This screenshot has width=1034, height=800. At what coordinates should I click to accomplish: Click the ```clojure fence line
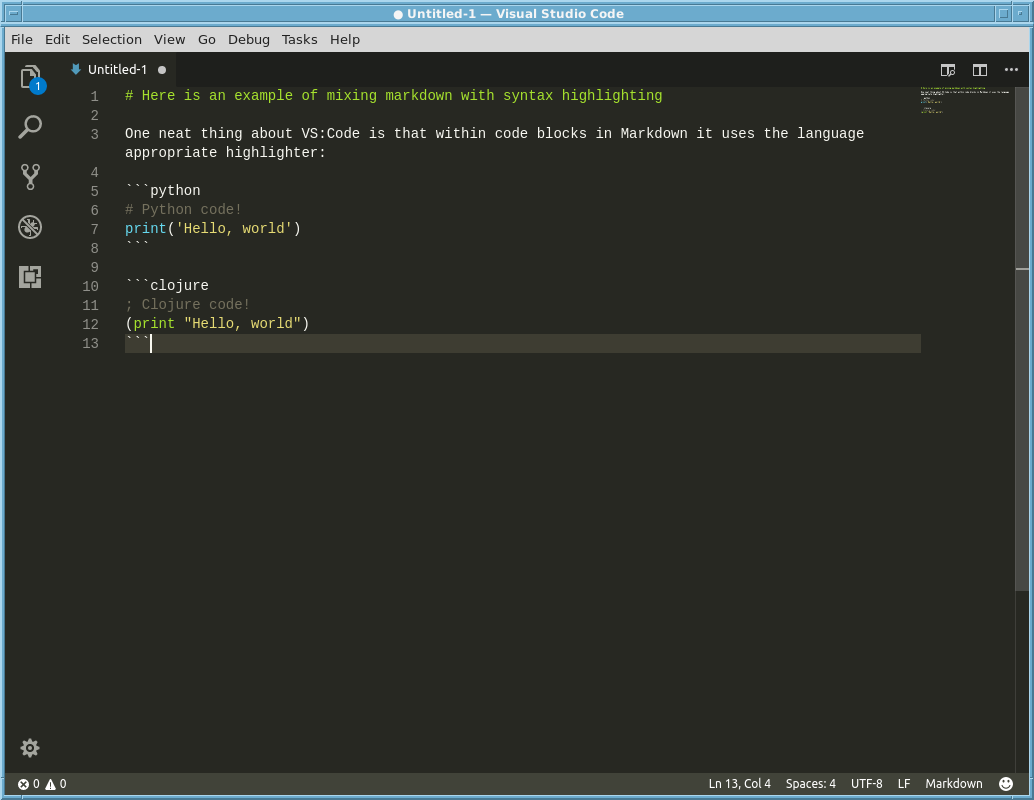point(167,286)
